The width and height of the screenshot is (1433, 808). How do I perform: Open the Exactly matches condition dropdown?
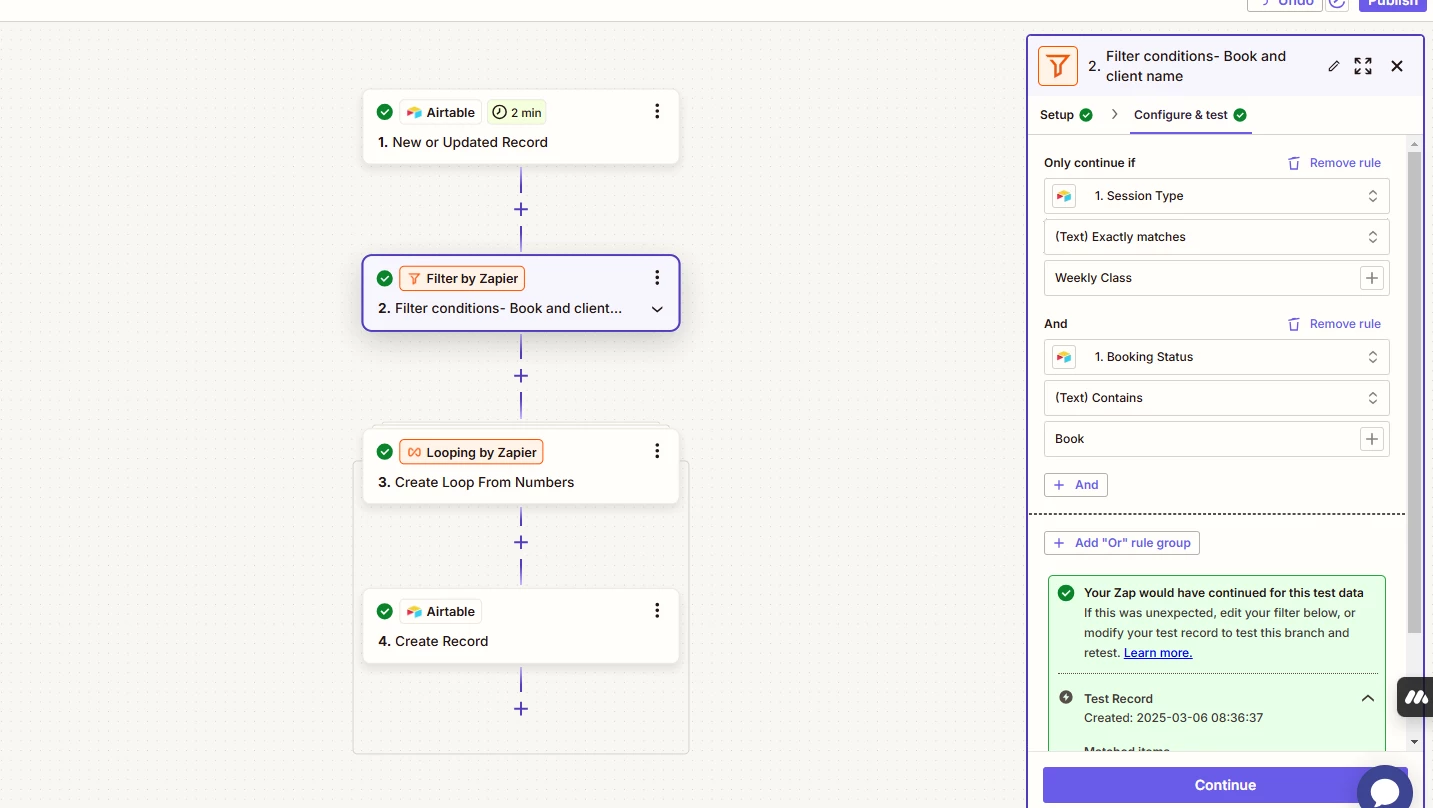point(1216,237)
